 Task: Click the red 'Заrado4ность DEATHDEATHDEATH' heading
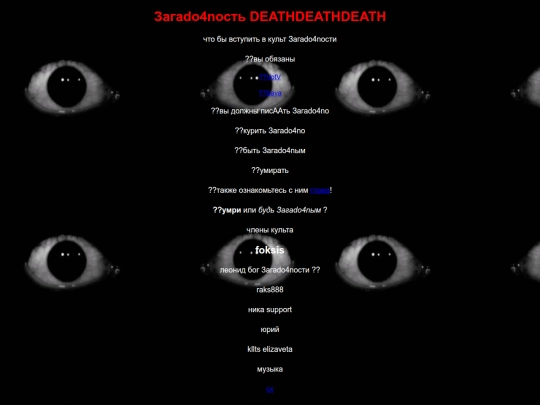pyautogui.click(x=270, y=17)
